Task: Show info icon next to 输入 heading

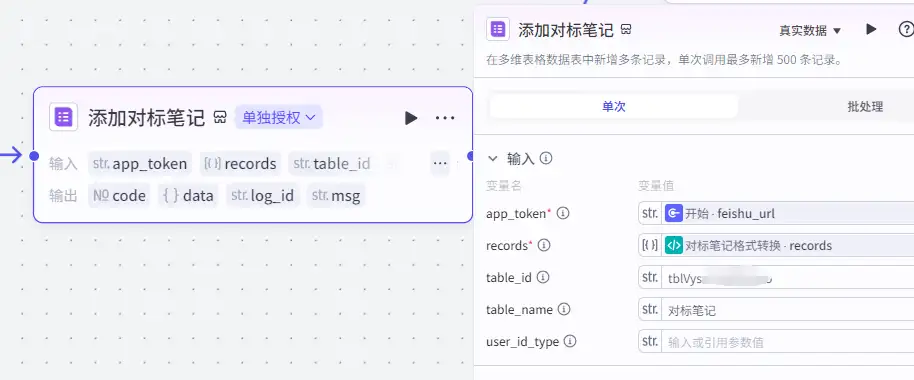Action: tap(546, 158)
